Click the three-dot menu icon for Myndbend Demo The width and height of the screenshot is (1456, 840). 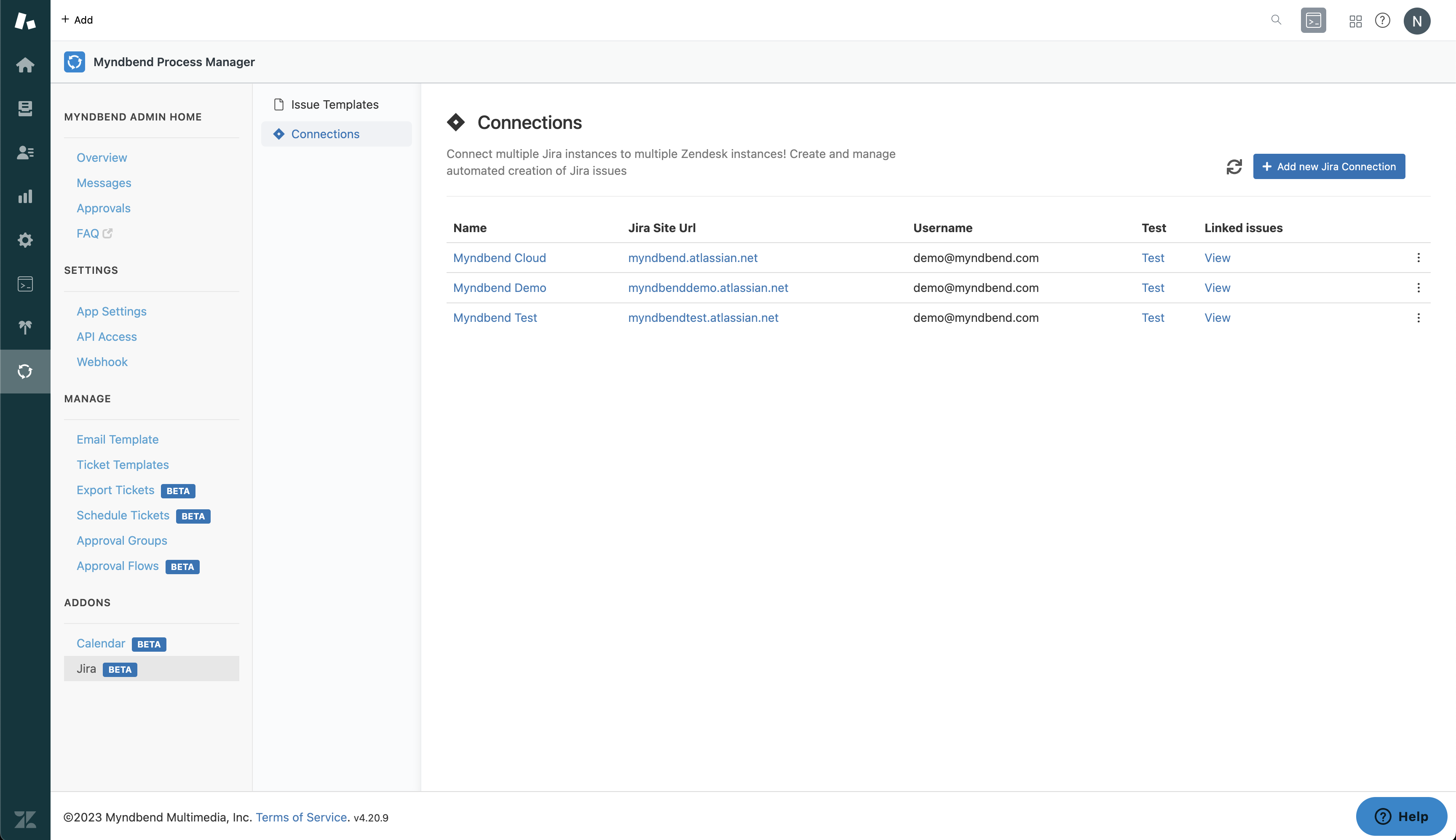(1418, 288)
